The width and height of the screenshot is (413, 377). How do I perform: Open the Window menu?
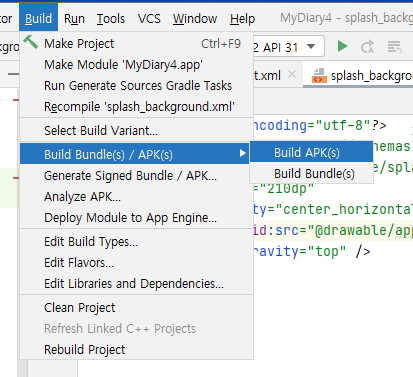click(x=195, y=18)
